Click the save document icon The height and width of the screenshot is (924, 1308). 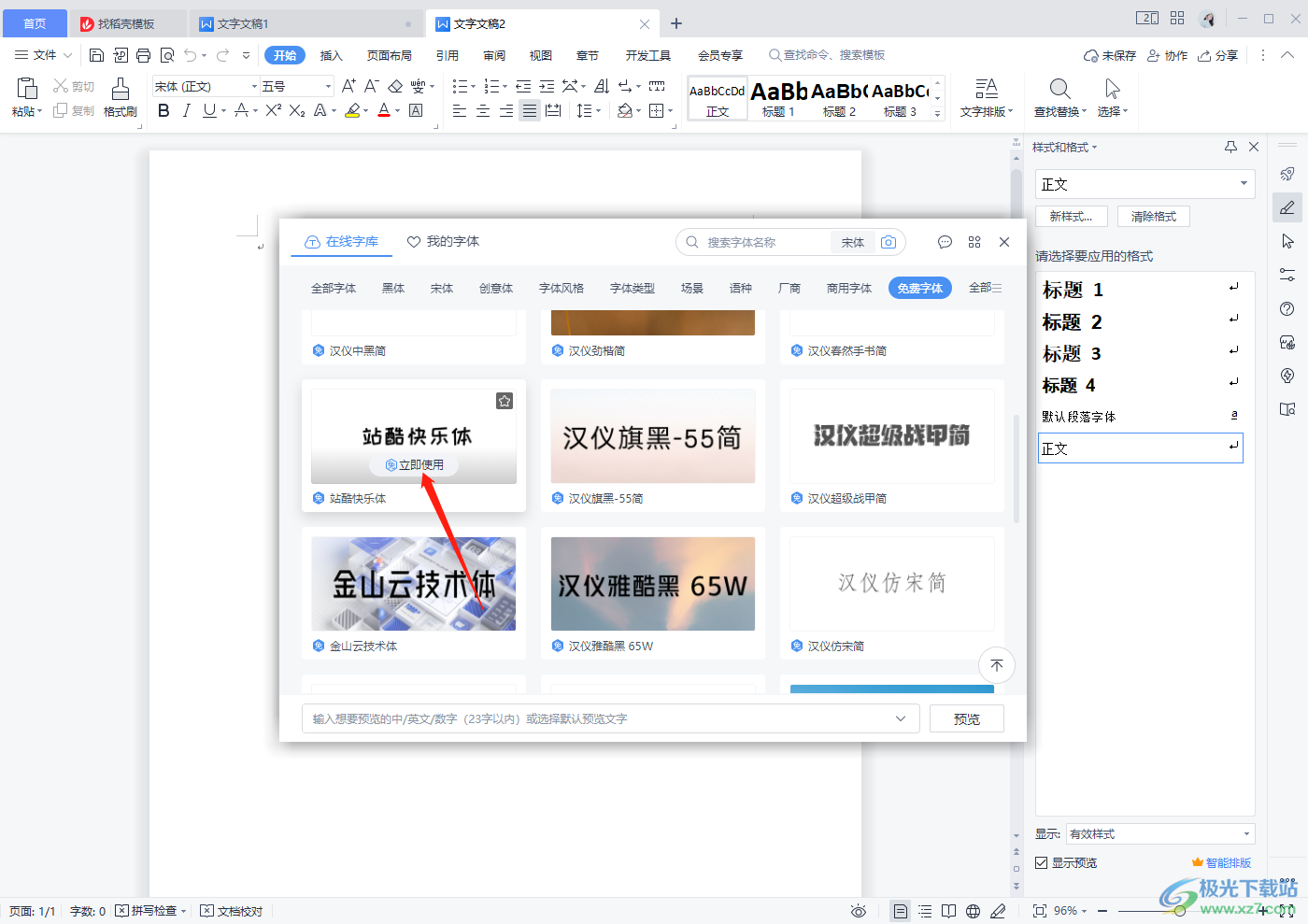(96, 55)
